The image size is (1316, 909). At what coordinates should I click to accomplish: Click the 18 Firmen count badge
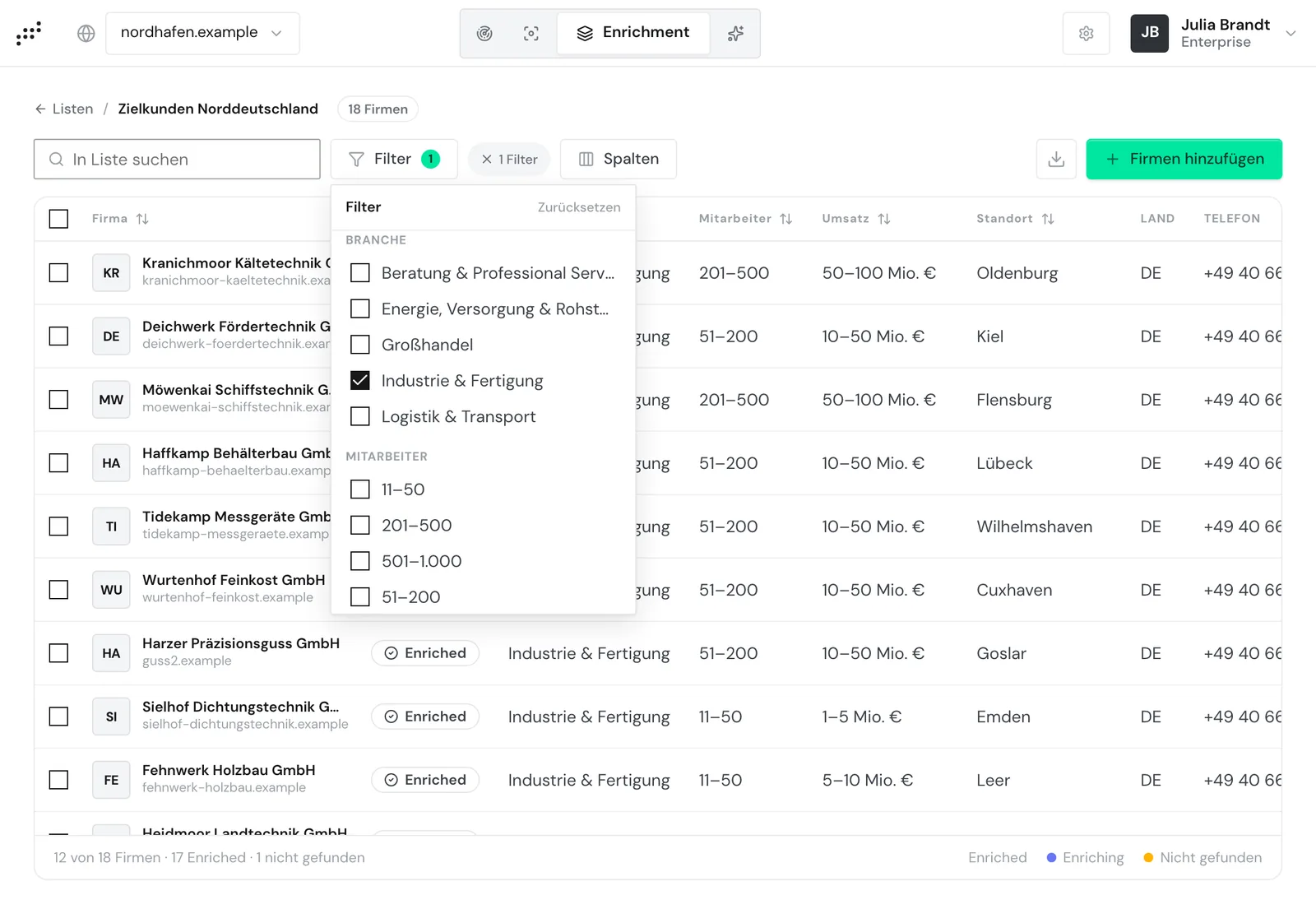click(x=378, y=109)
